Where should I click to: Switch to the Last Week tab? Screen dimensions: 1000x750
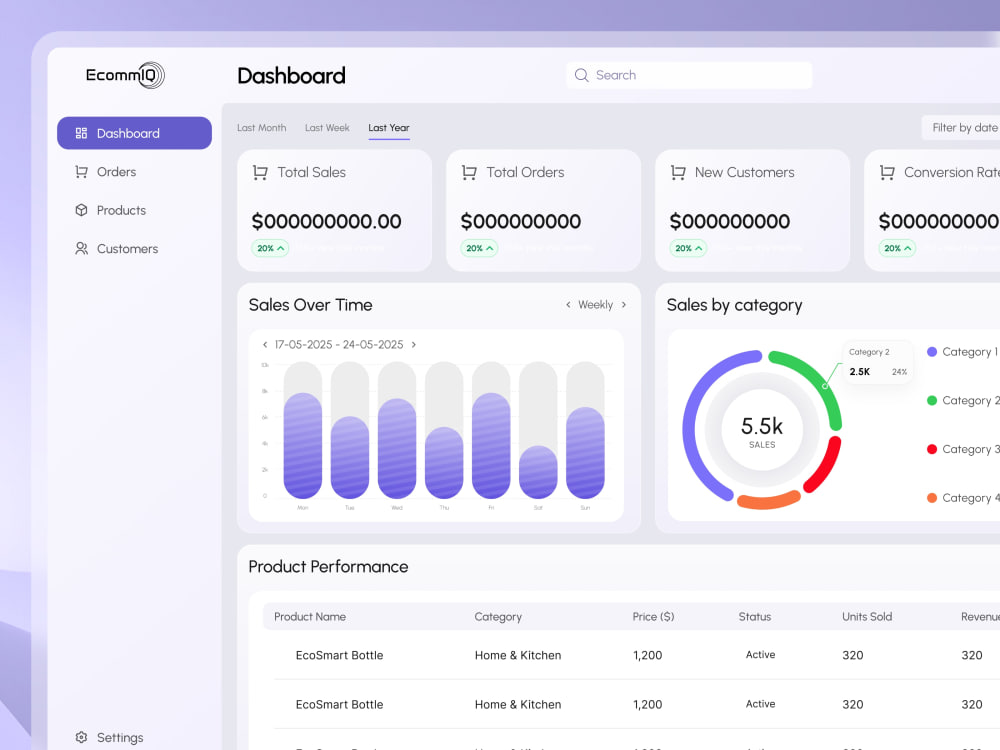(x=327, y=128)
